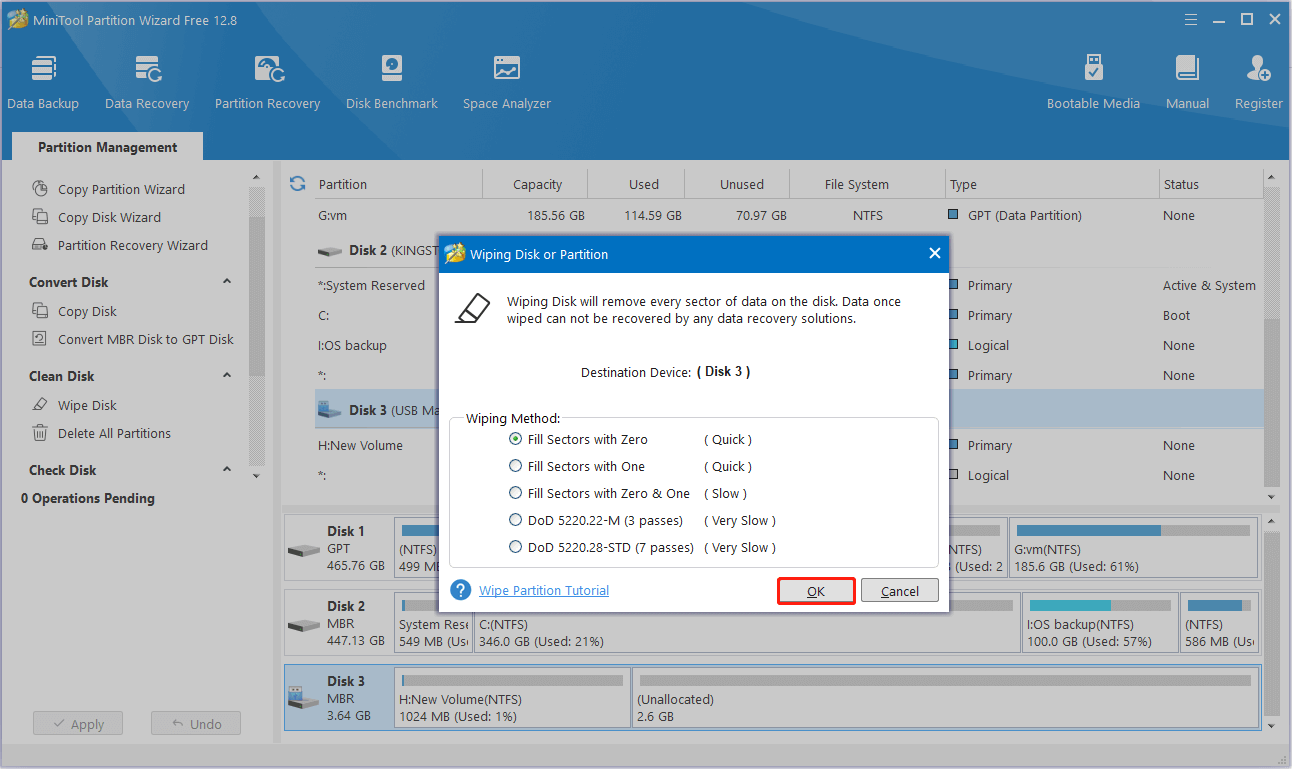The width and height of the screenshot is (1292, 769).
Task: Open Data Recovery tool
Action: (147, 82)
